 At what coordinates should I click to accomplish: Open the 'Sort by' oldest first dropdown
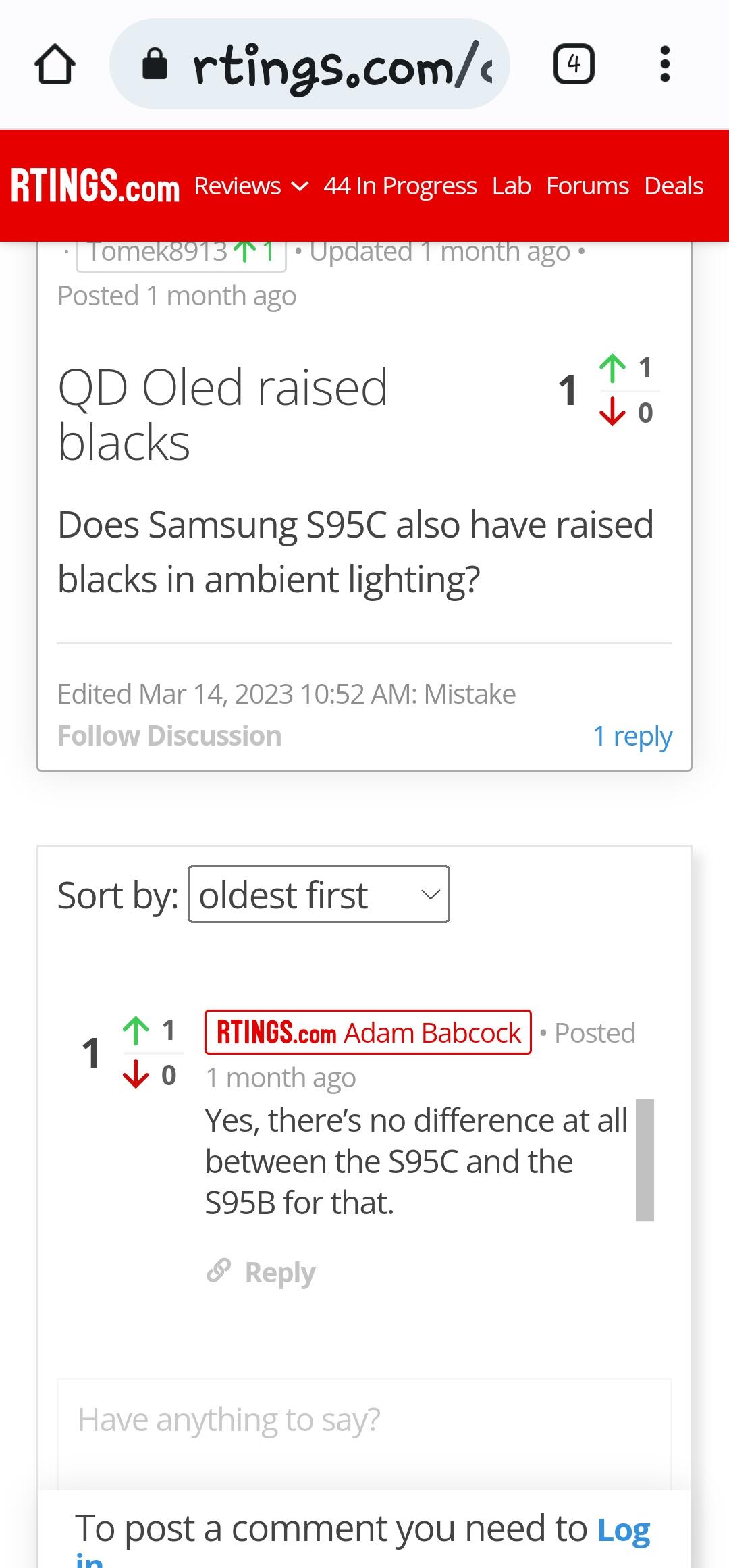(x=319, y=895)
